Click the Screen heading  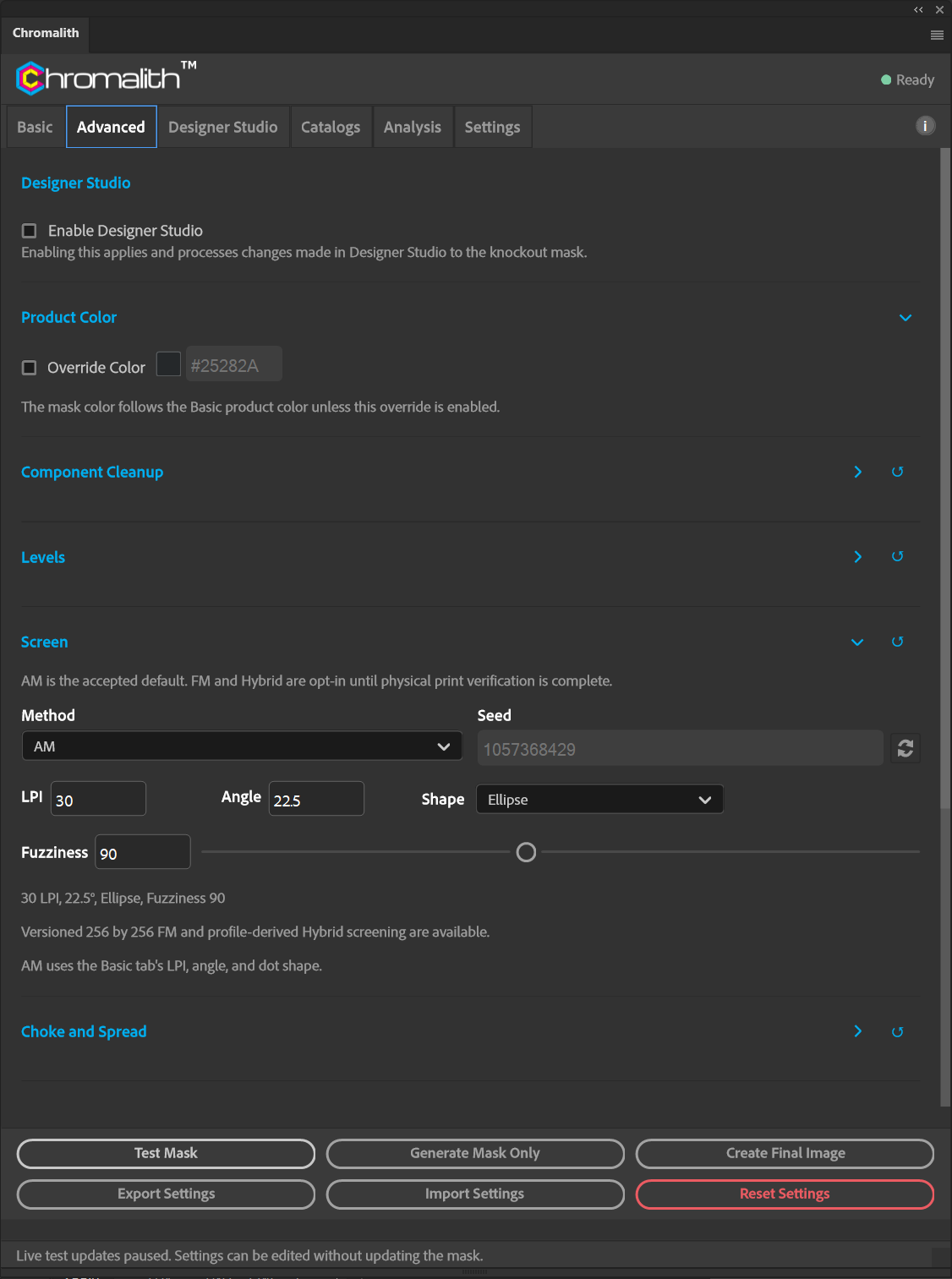(45, 642)
